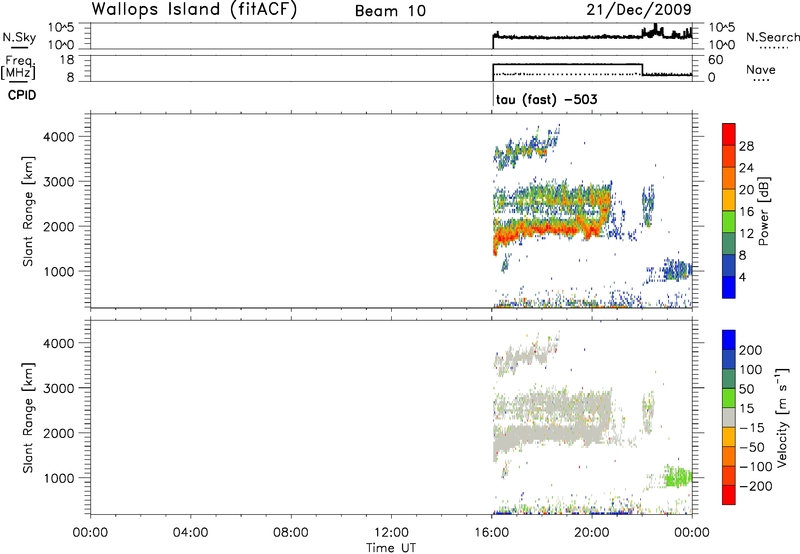This screenshot has width=800, height=554.
Task: Click the 'CPID' label
Action: 22,95
